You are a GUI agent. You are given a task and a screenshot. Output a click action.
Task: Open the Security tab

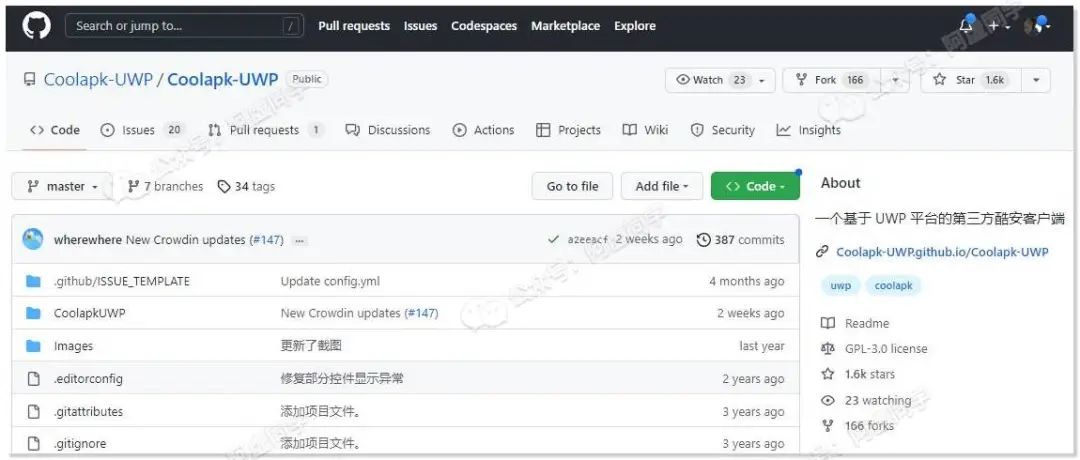click(723, 130)
